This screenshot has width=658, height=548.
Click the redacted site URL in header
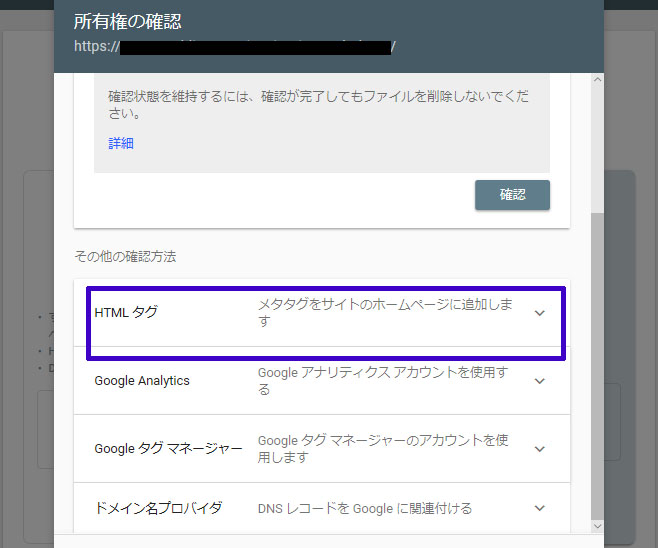[x=255, y=46]
